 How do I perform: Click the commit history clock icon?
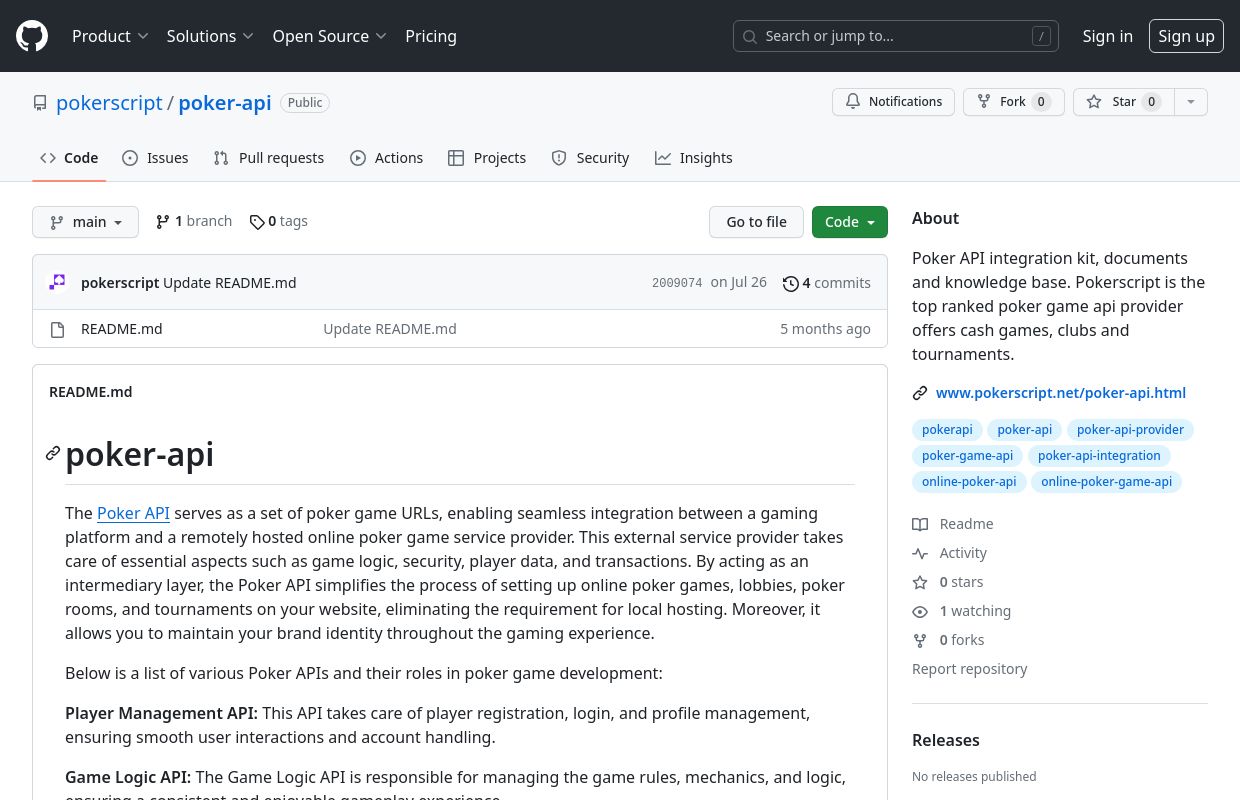(x=790, y=283)
